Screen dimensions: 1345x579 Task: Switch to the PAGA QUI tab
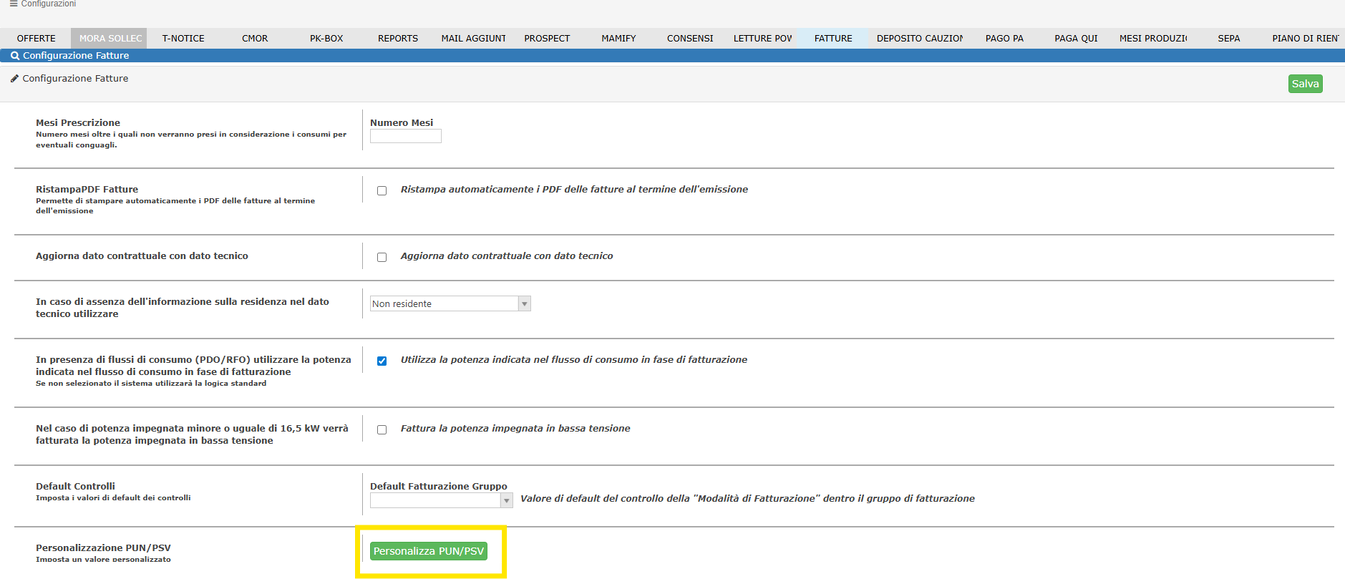point(1076,38)
